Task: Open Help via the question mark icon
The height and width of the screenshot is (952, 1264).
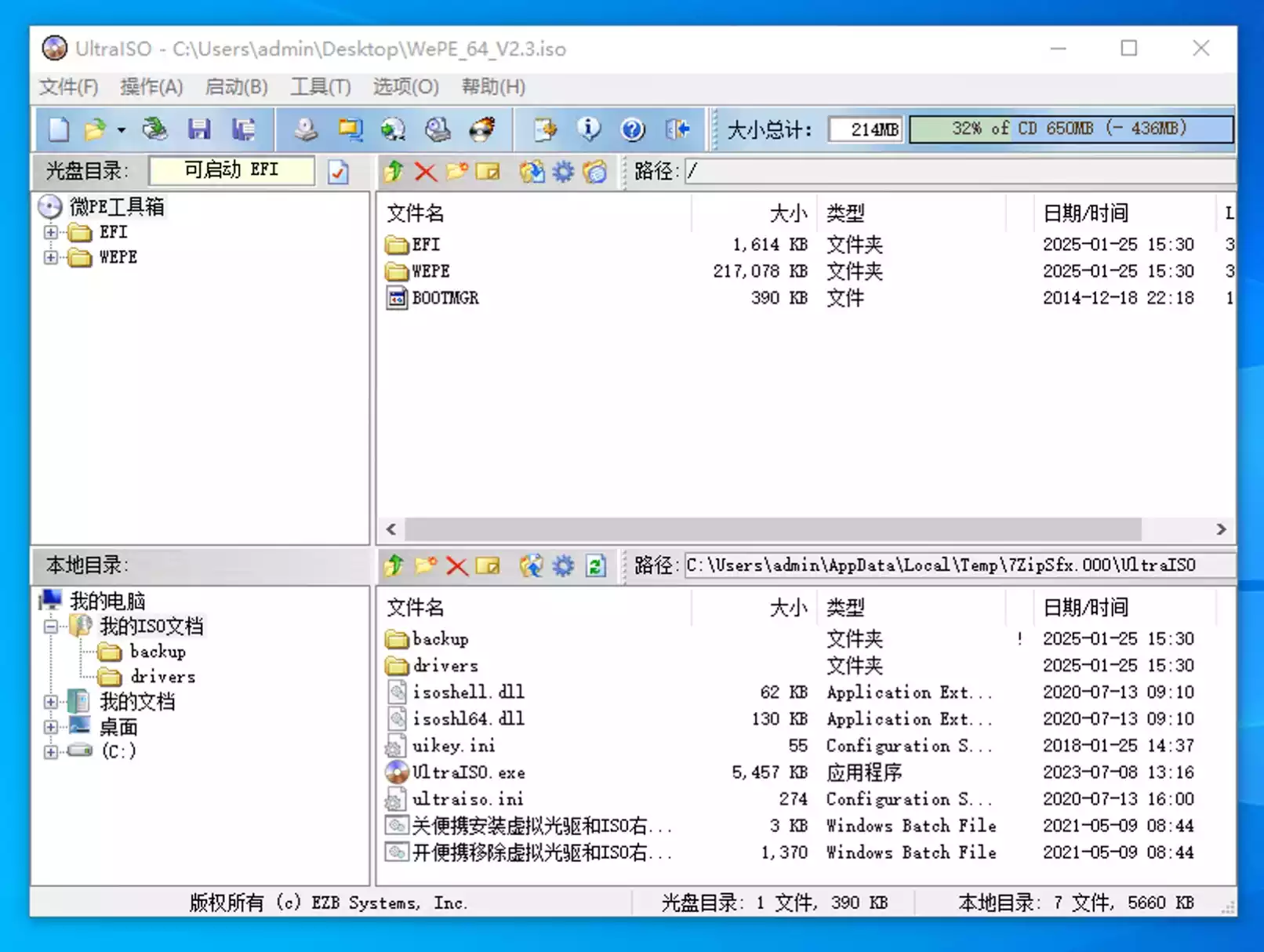Action: tap(632, 129)
